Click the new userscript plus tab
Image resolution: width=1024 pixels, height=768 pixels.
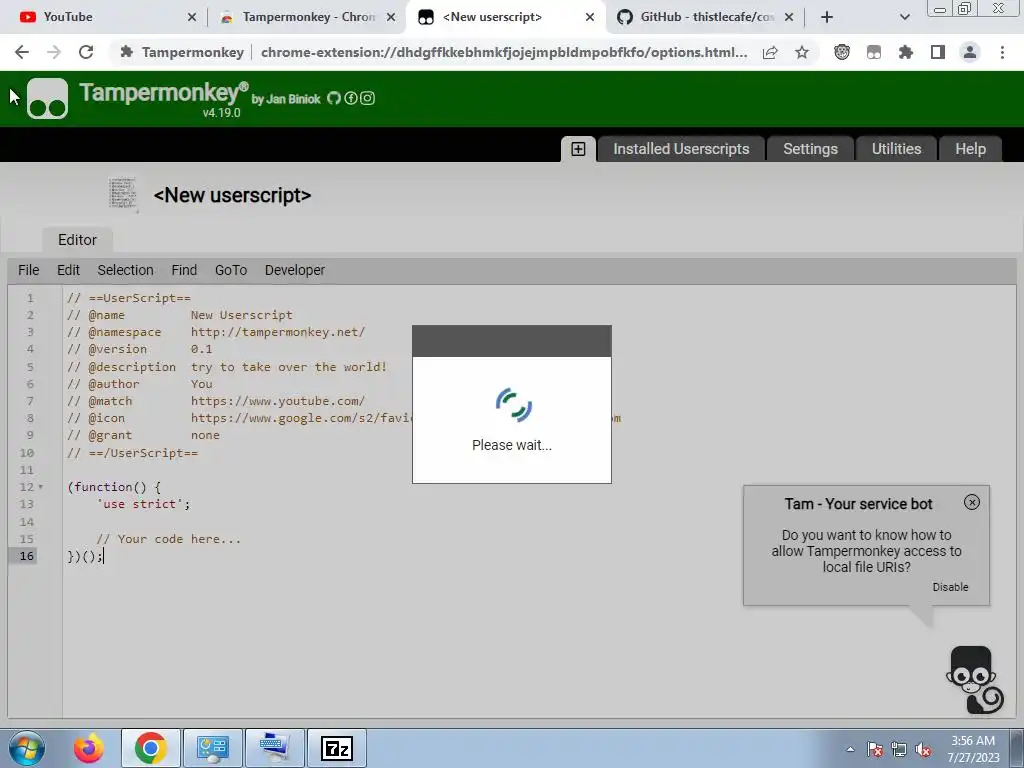click(578, 149)
